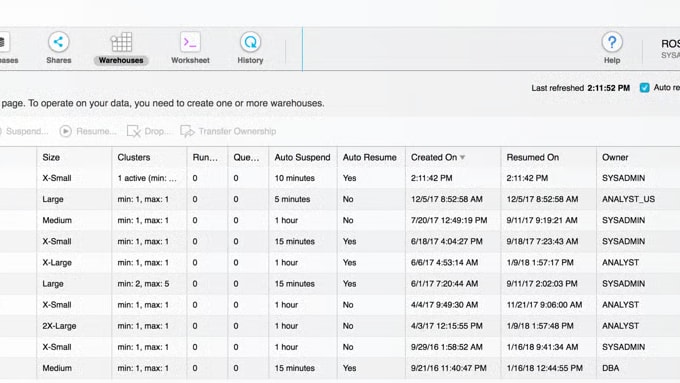The image size is (680, 383).
Task: Click created date '4/4/17 9:49:30 AM'
Action: pos(445,305)
